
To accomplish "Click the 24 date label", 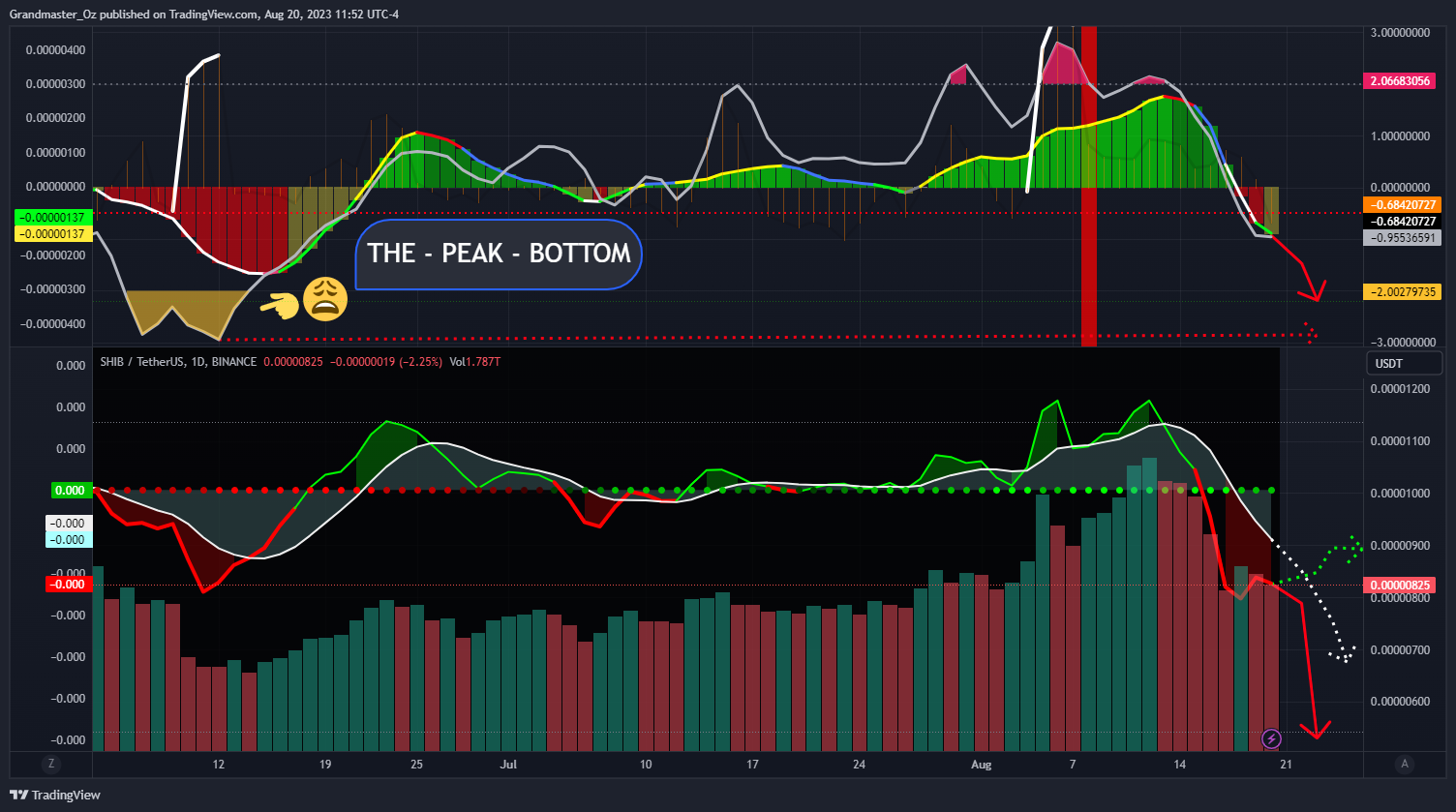I will point(859,764).
